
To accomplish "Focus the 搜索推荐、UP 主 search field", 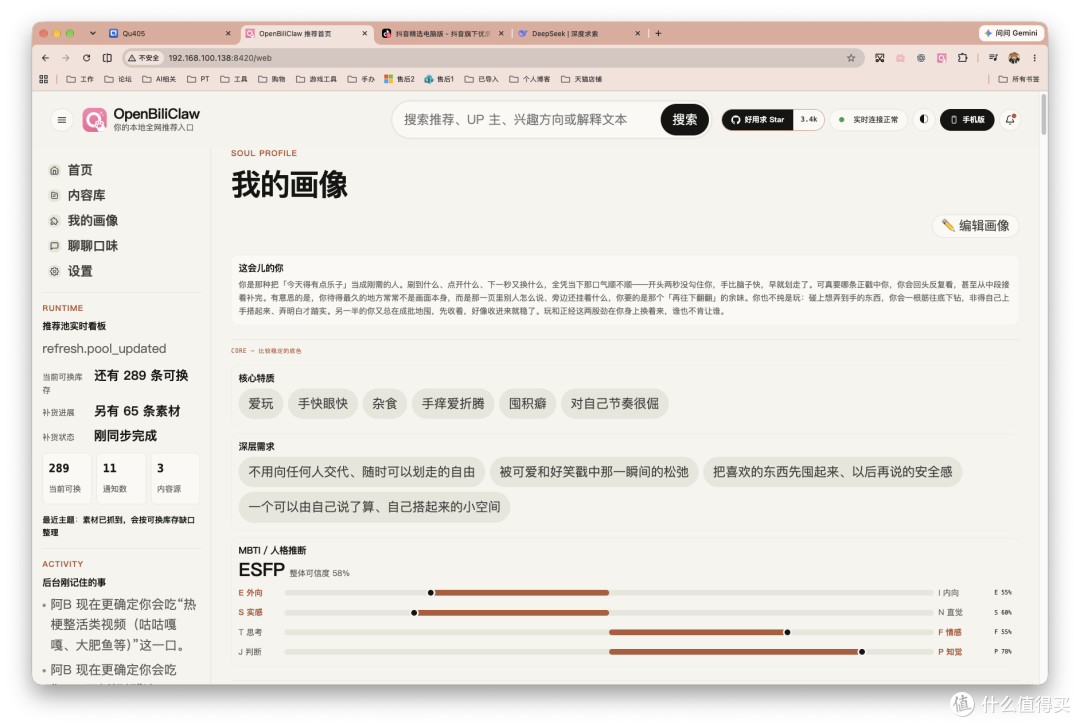I will pos(527,120).
